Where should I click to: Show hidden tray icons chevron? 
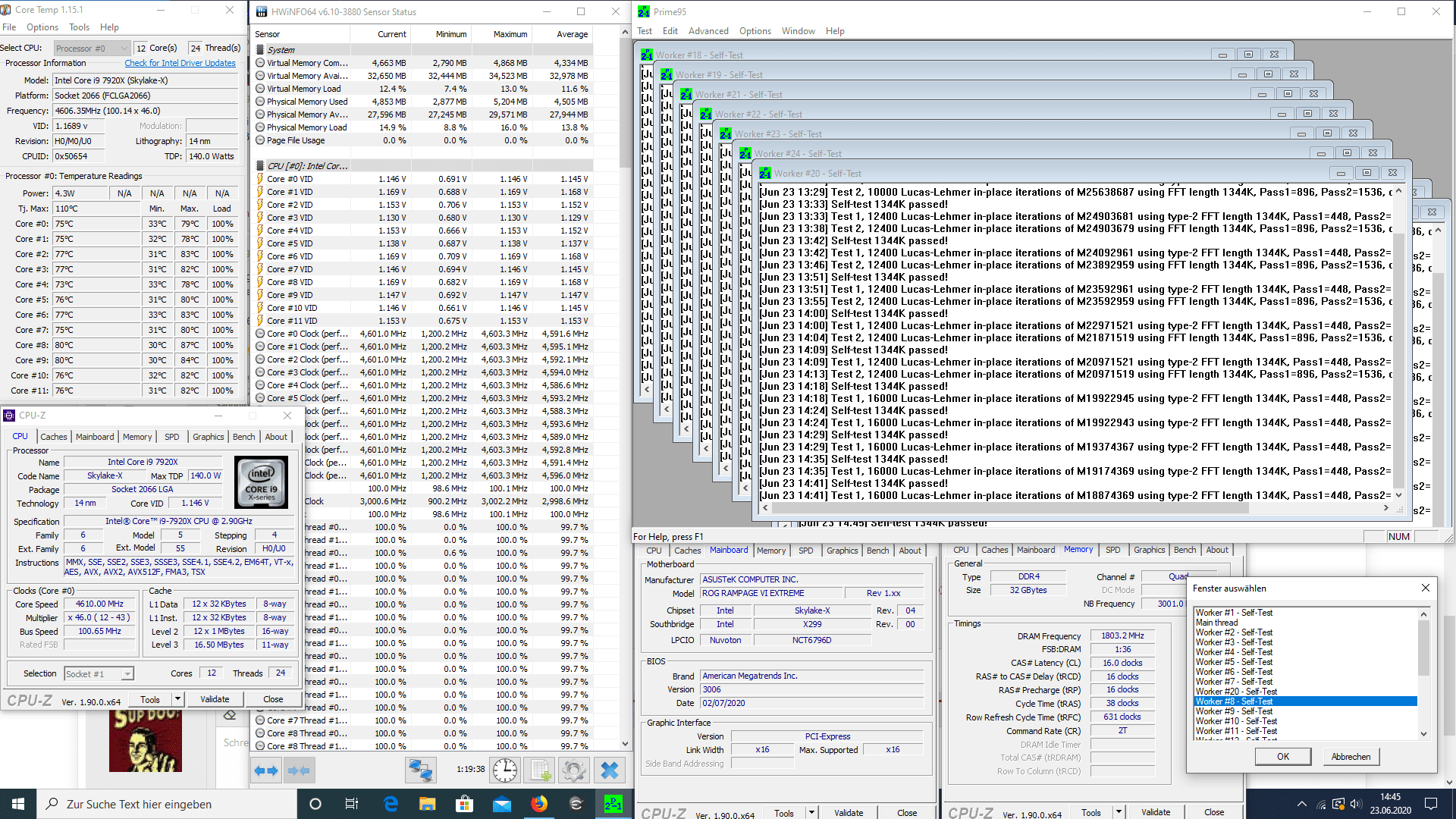(x=1302, y=804)
